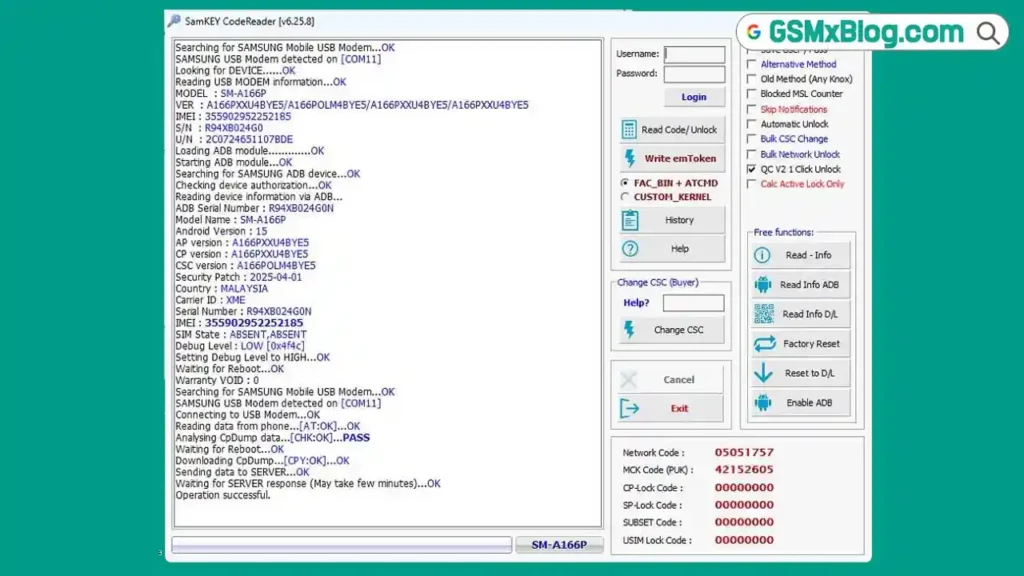Focus the Password input field

[694, 74]
